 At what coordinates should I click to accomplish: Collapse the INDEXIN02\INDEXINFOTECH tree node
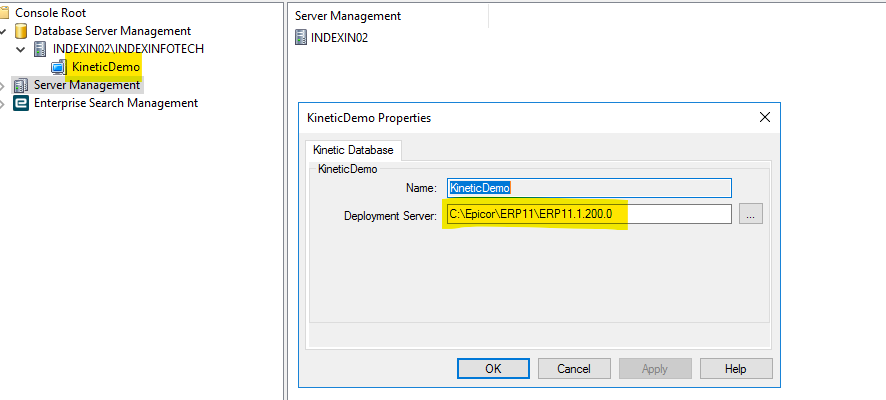pos(21,49)
